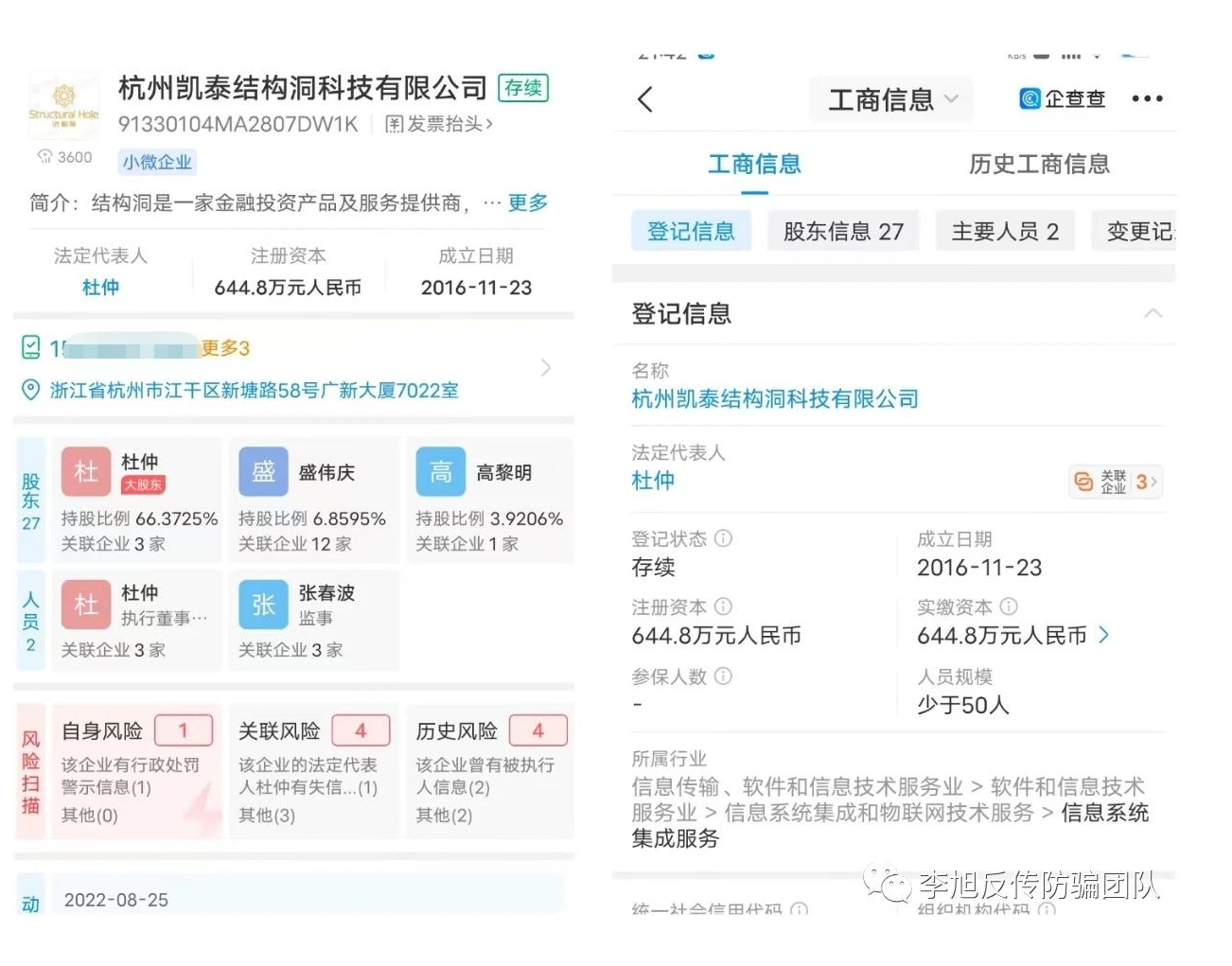The height and width of the screenshot is (966, 1232).
Task: Tap the 企查查 logo icon
Action: coord(1030,98)
